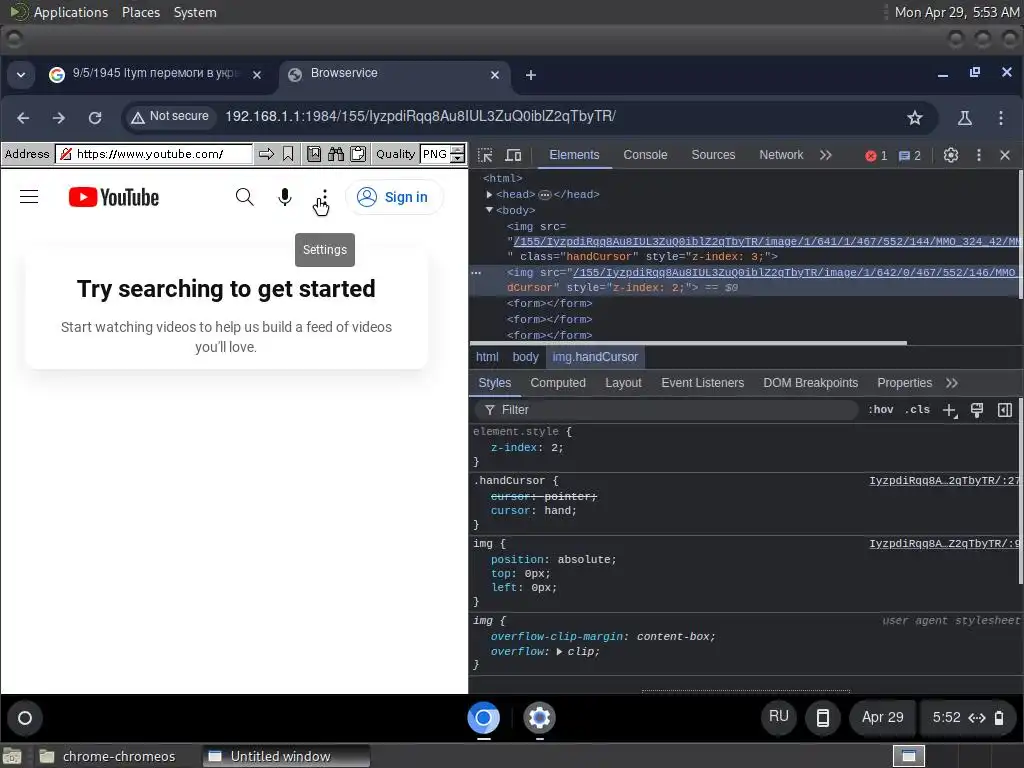Viewport: 1024px width, 768px height.
Task: Expand the overflow clip shorthand triangle
Action: click(559, 652)
